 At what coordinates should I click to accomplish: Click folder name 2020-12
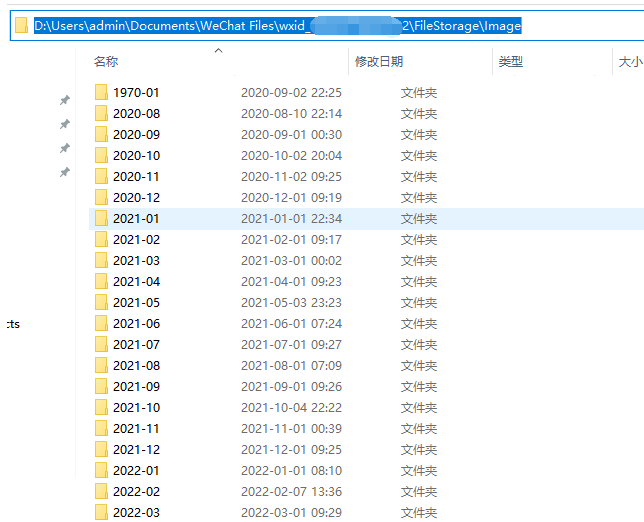136,198
